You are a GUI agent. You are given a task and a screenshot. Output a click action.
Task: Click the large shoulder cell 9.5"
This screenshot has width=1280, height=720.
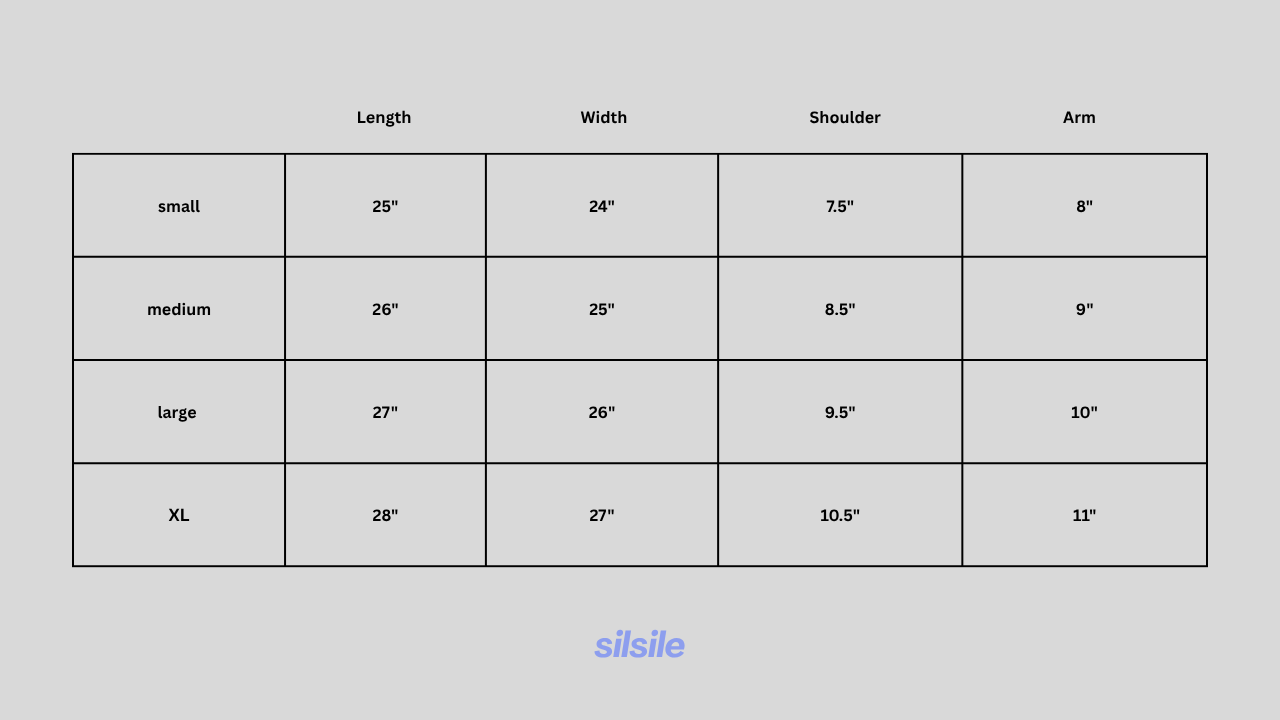tap(840, 412)
